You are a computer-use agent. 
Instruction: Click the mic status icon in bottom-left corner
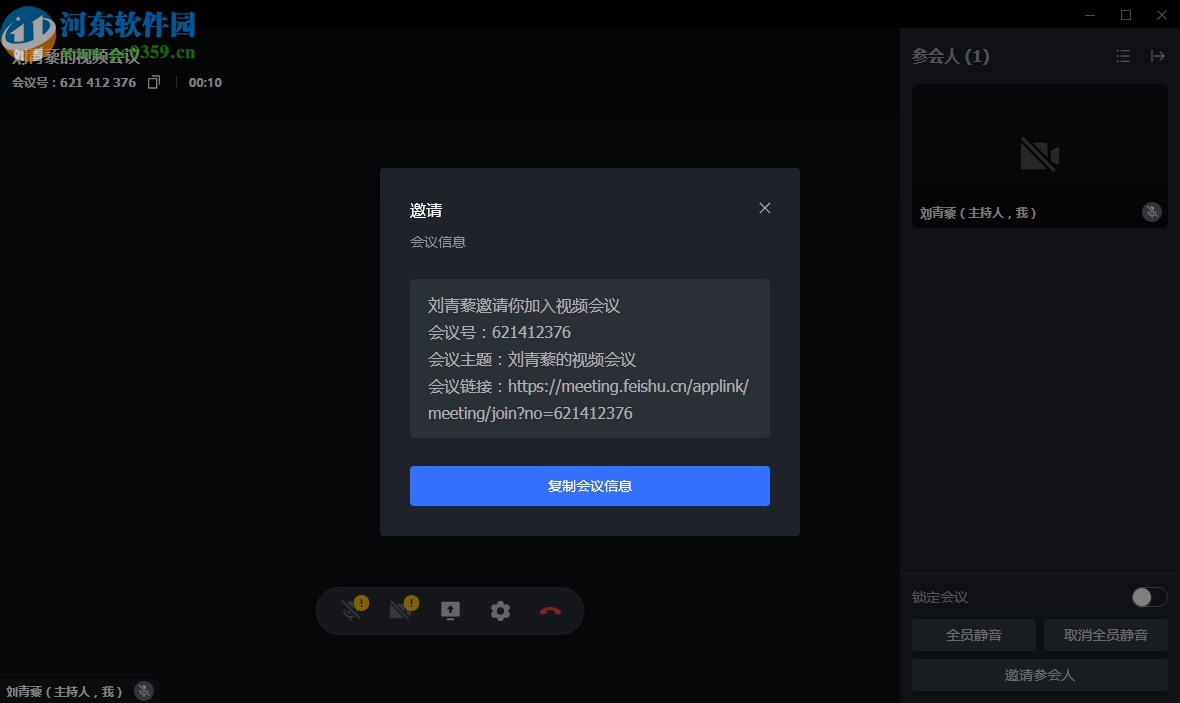tap(144, 690)
